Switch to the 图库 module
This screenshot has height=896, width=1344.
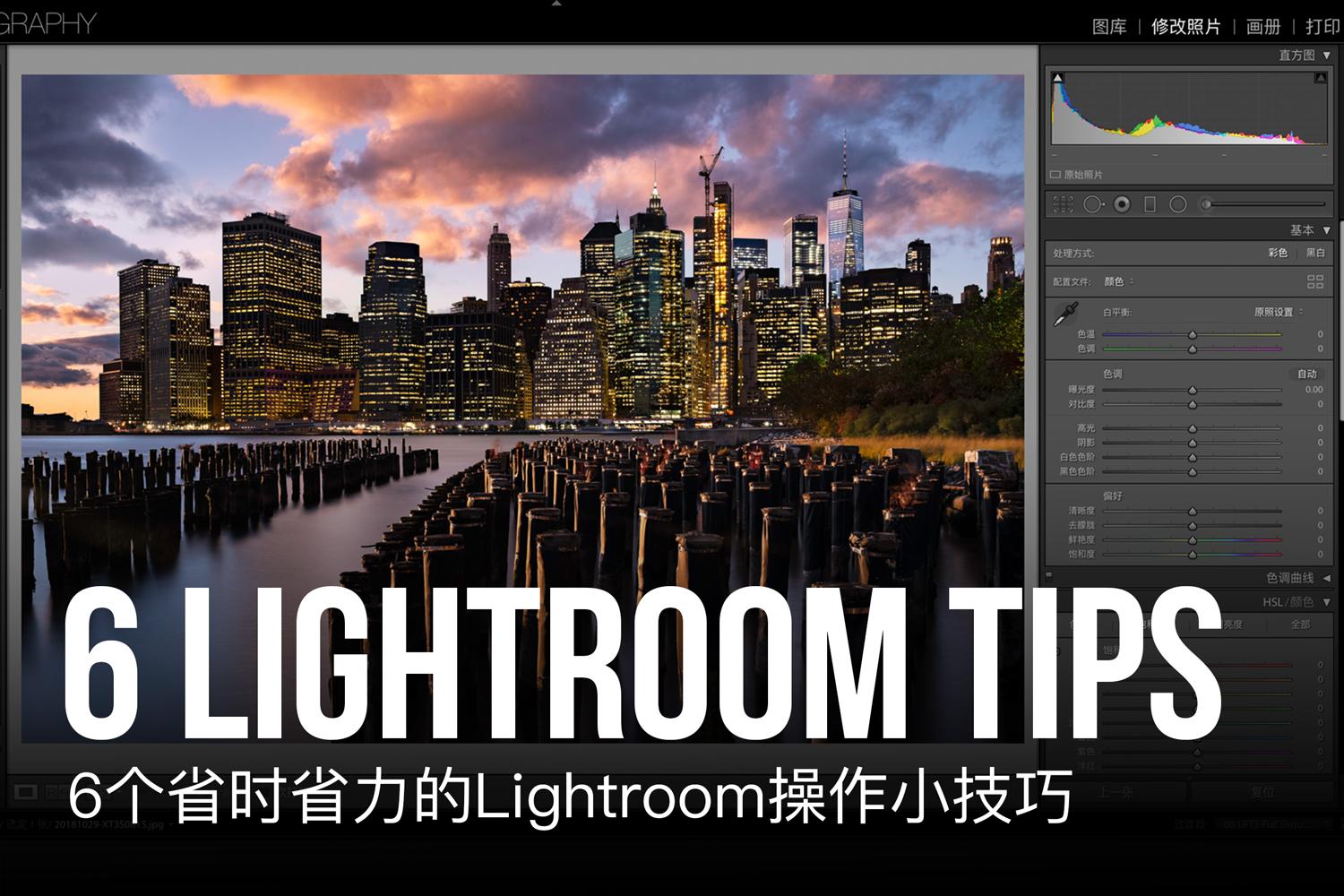pos(1109,27)
